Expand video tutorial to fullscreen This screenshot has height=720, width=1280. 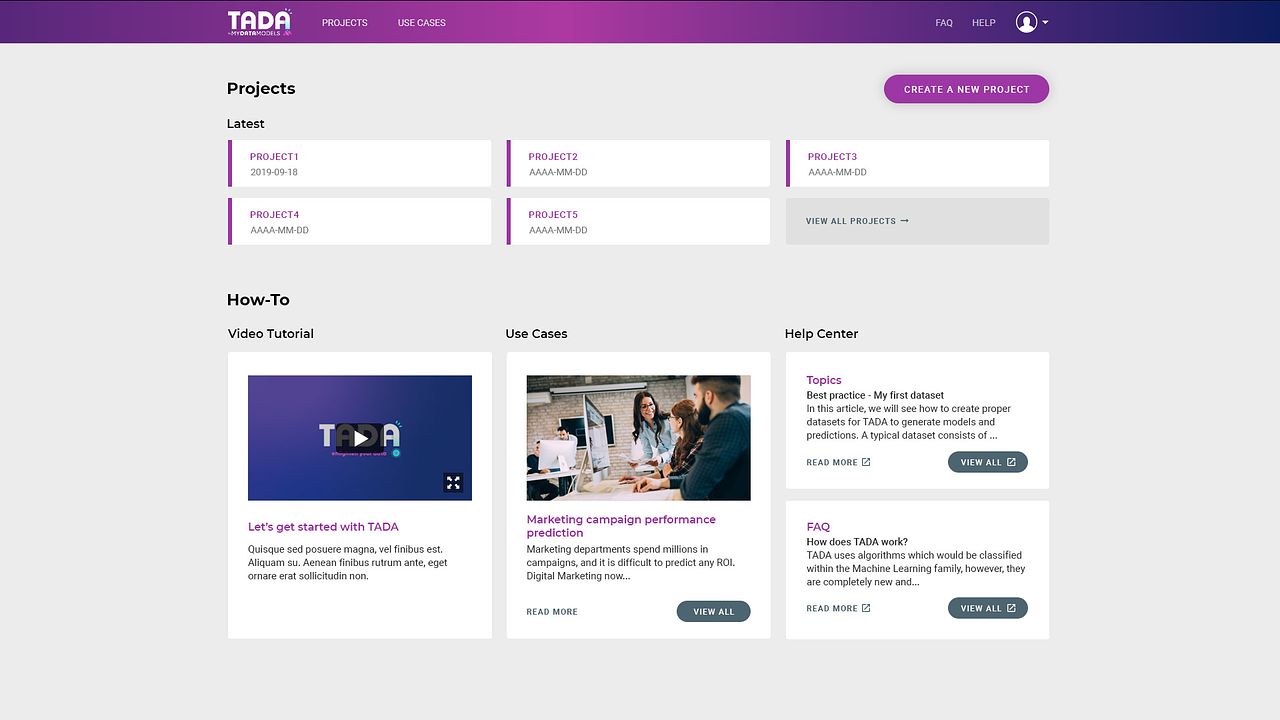point(453,483)
